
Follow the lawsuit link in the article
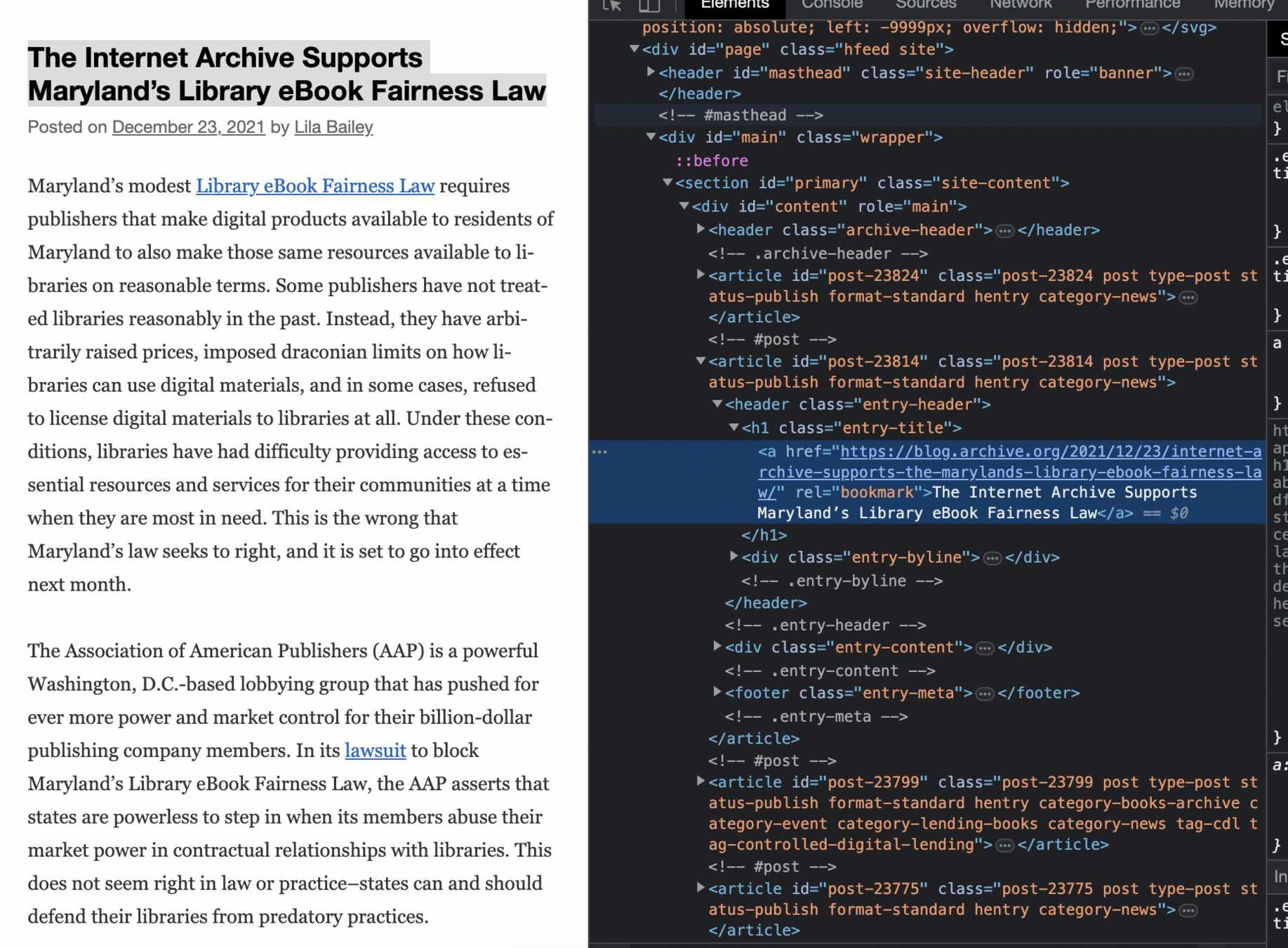(375, 751)
